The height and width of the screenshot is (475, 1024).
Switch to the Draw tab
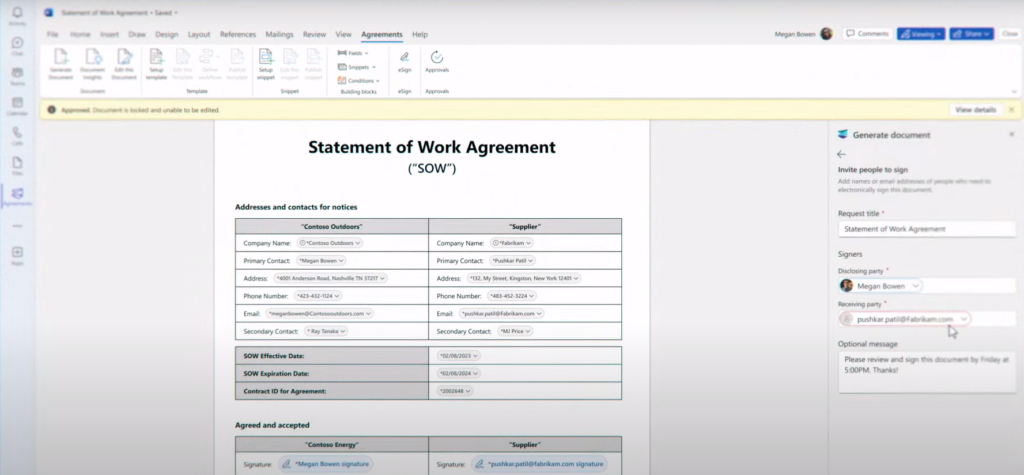click(x=137, y=34)
